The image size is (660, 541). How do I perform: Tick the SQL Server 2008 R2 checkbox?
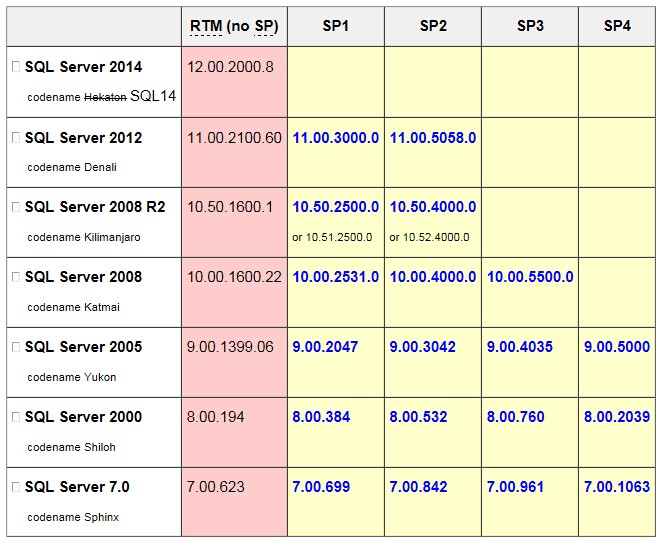tap(16, 207)
